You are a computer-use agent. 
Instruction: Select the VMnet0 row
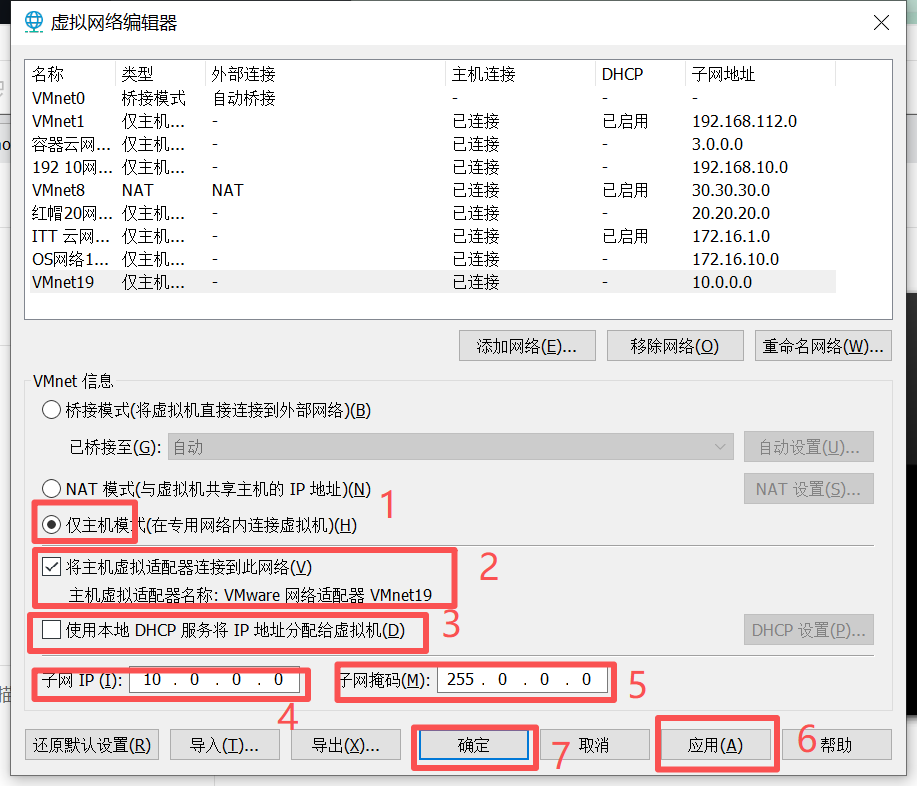(x=433, y=98)
